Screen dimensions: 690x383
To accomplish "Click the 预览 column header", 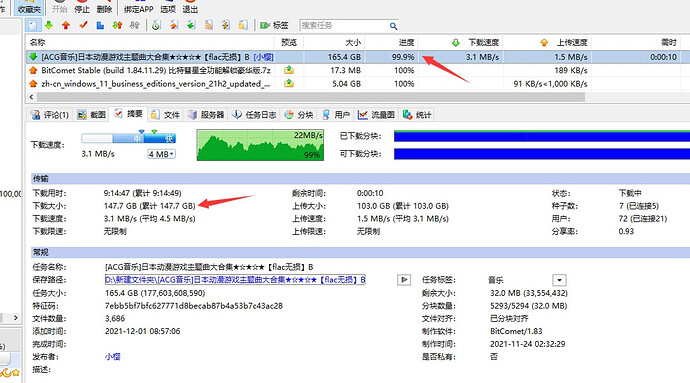I will 289,43.
